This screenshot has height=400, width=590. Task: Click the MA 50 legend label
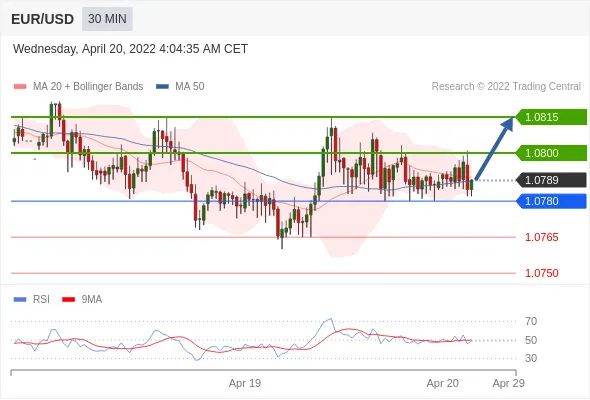click(190, 87)
